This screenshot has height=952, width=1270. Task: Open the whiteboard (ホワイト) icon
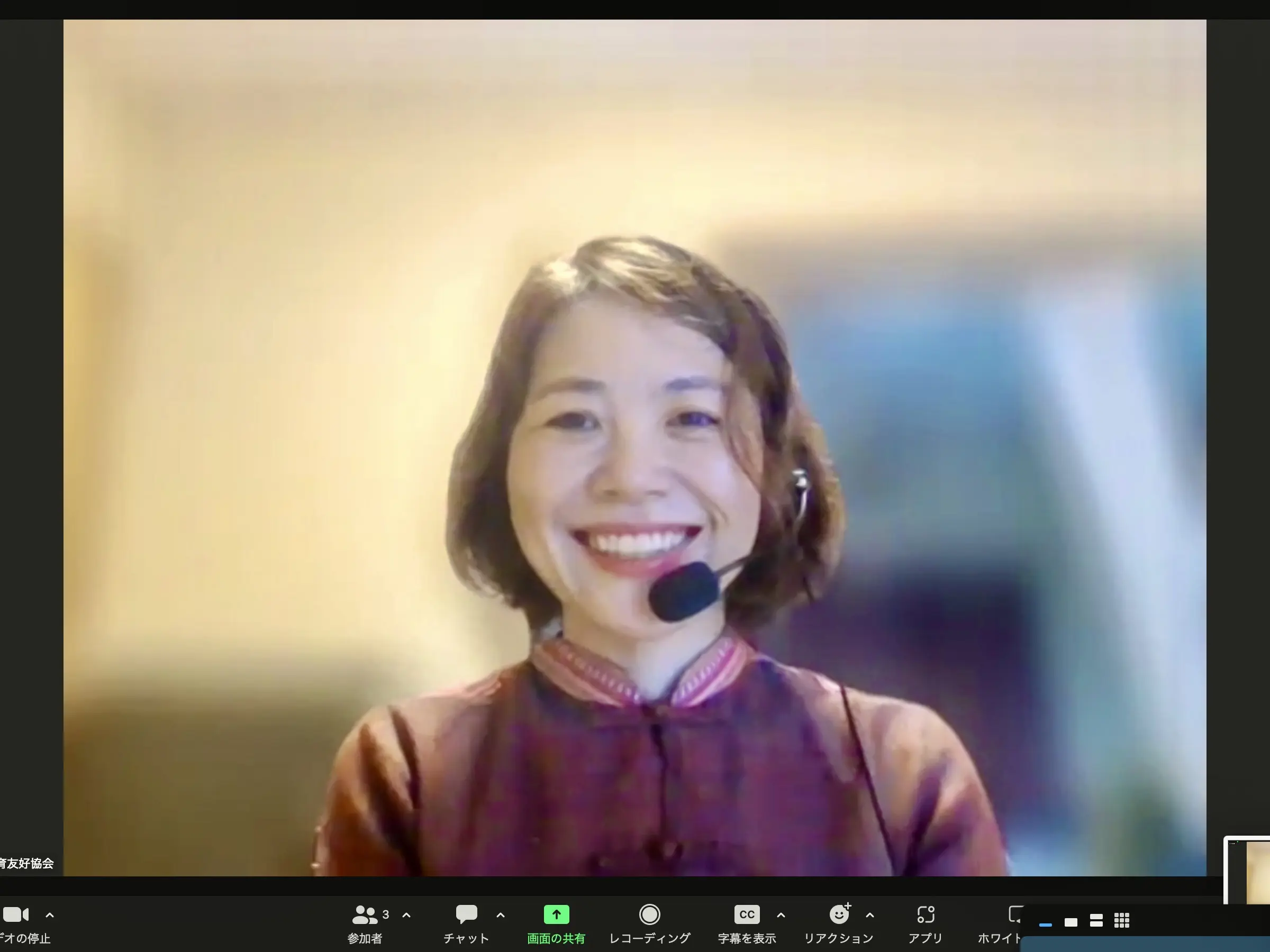pyautogui.click(x=1014, y=914)
